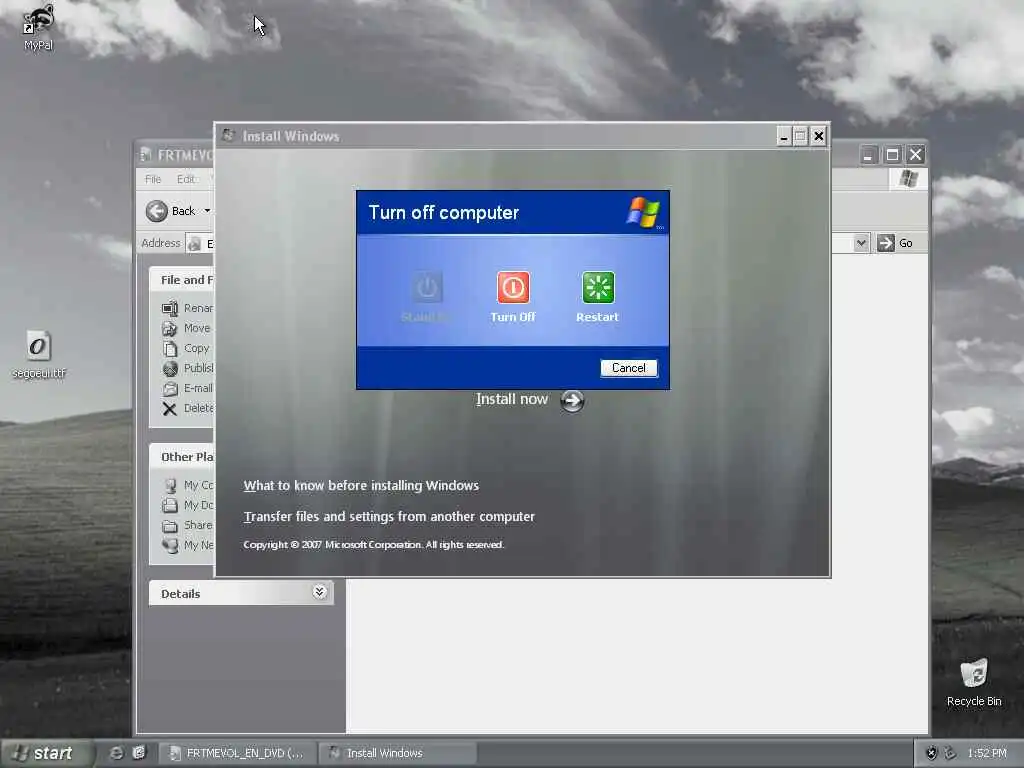This screenshot has width=1024, height=768.
Task: Open the MyPal desktop shortcut
Action: pos(38,27)
